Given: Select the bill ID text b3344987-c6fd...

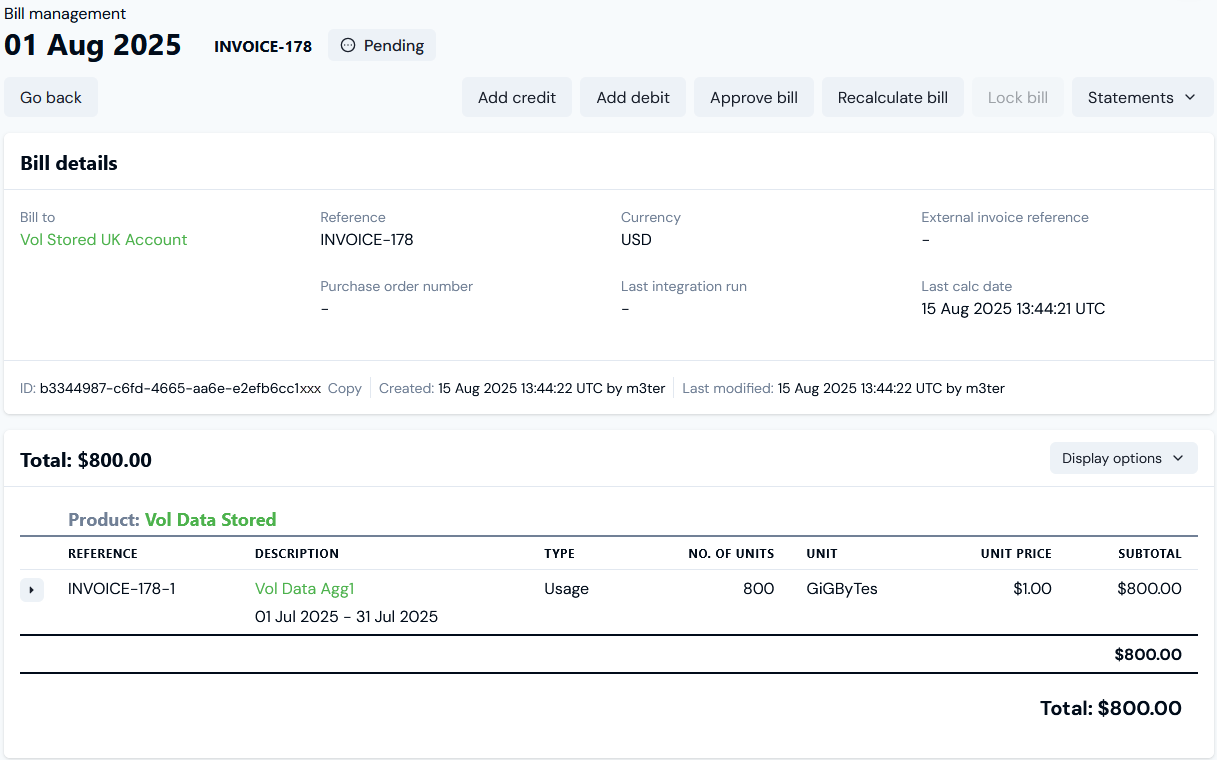Looking at the screenshot, I should click(x=180, y=388).
